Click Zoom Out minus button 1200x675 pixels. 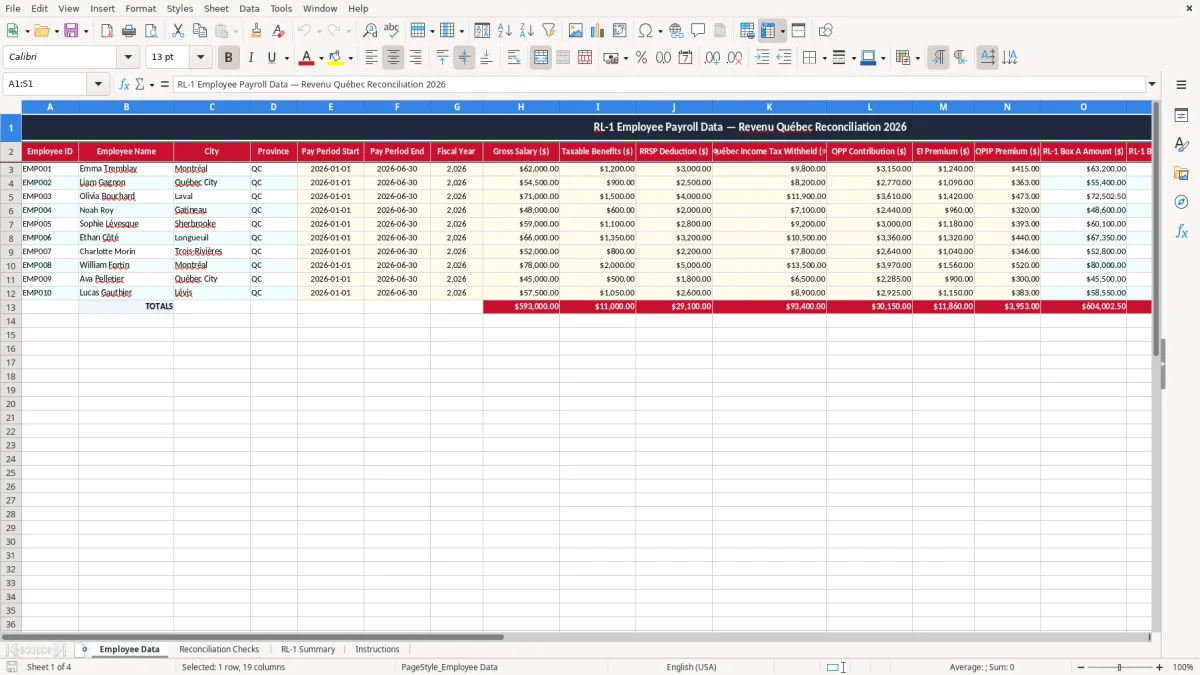point(1081,667)
